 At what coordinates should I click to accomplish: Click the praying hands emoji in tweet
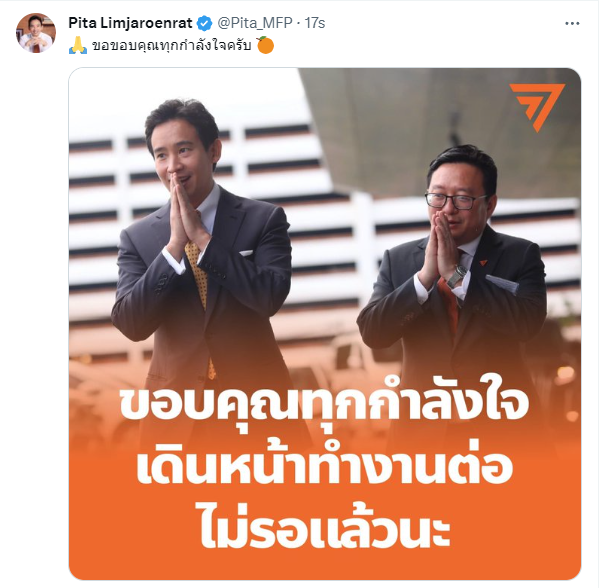click(78, 46)
